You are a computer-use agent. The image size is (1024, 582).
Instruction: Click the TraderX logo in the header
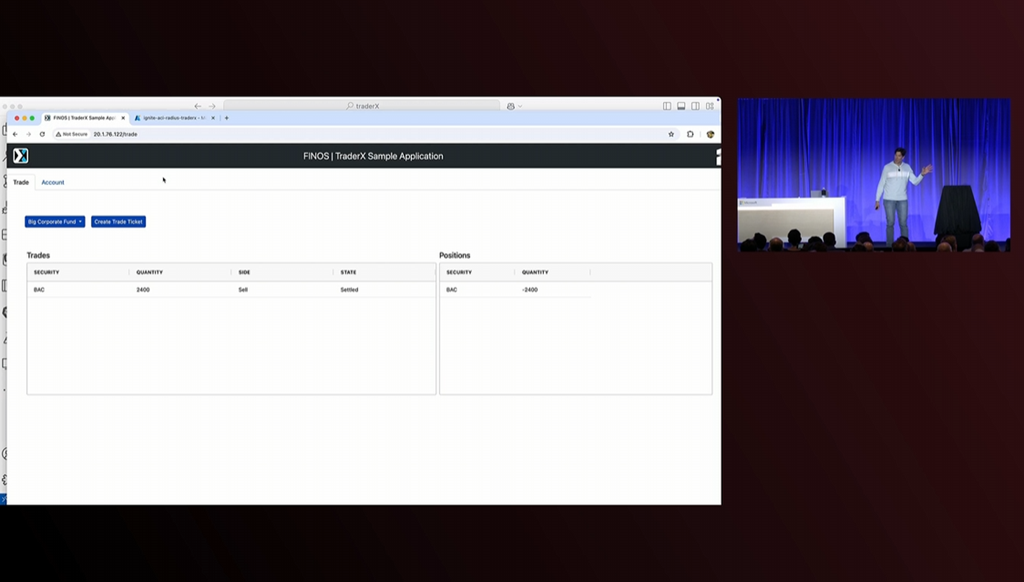point(20,156)
